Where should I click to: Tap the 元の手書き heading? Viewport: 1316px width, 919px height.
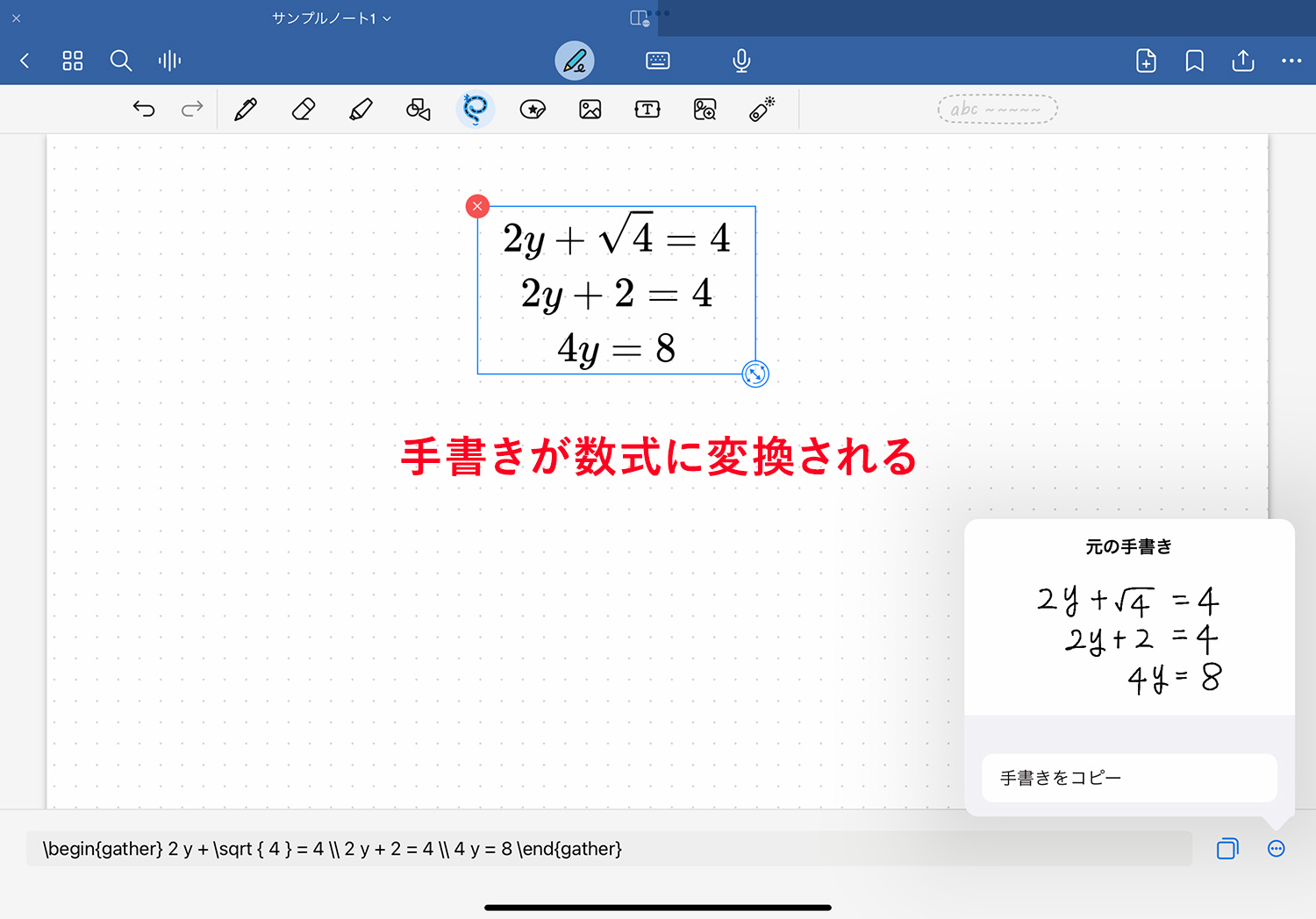click(1129, 546)
